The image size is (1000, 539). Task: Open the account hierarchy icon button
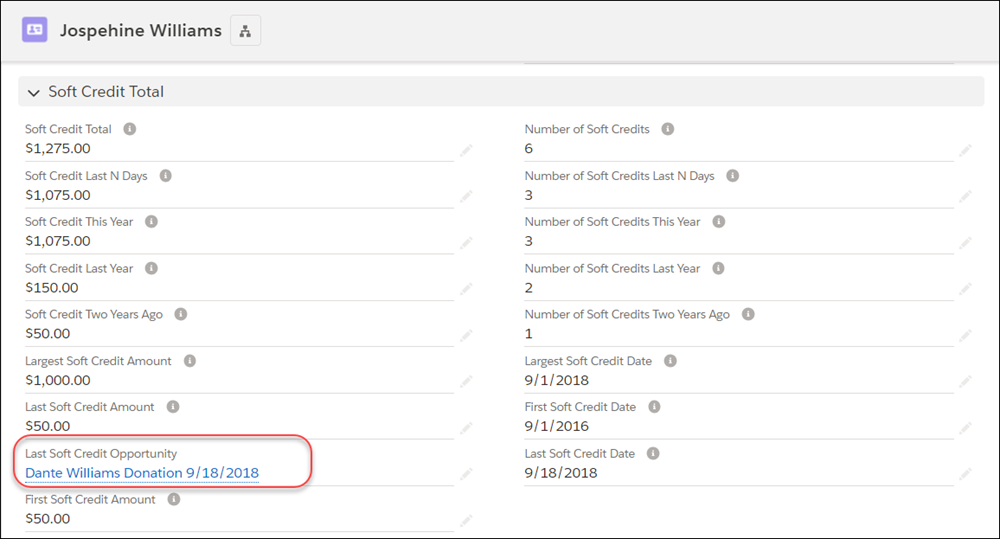coord(245,31)
